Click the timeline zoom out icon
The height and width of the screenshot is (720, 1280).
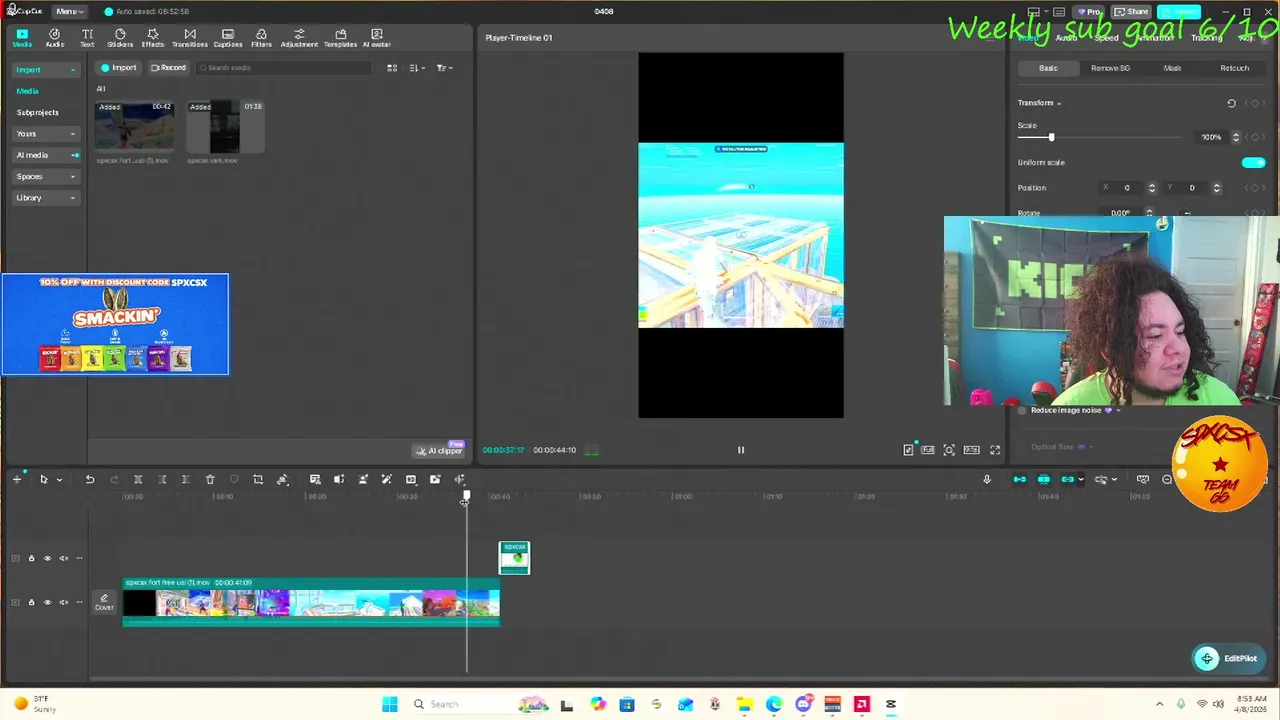click(1167, 480)
